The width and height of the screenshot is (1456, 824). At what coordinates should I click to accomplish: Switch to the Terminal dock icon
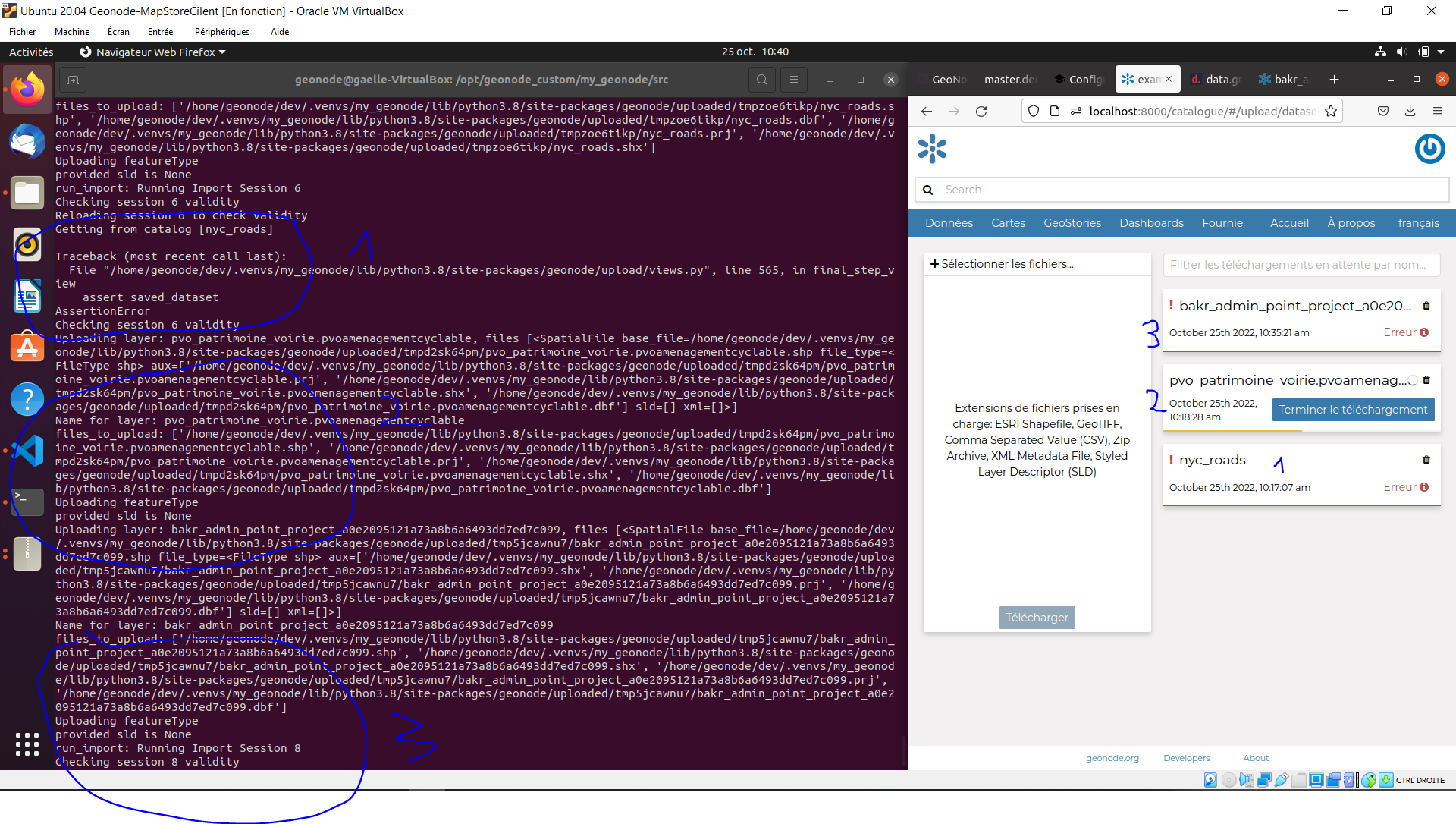pyautogui.click(x=27, y=502)
